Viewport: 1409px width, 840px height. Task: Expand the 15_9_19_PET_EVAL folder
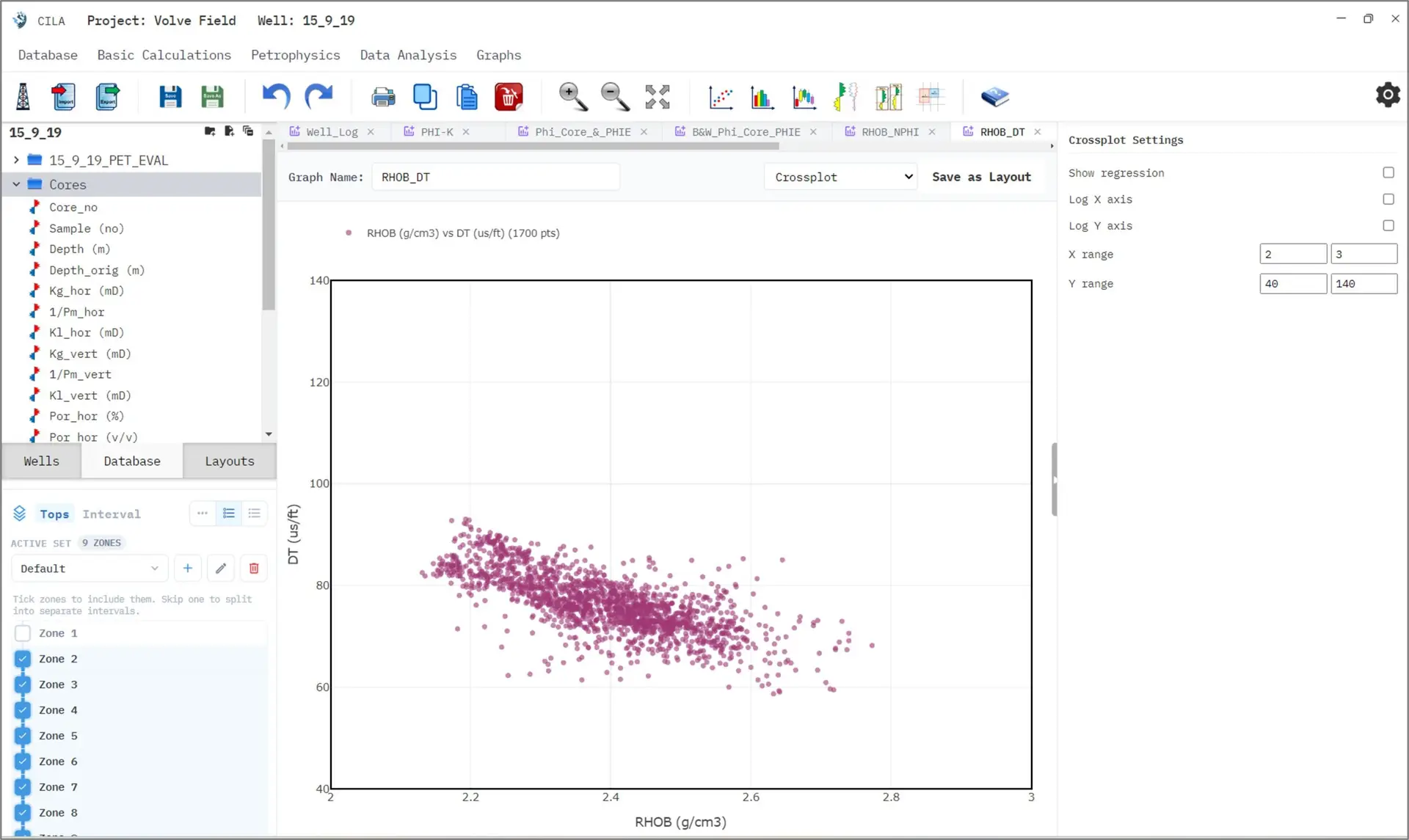[16, 160]
